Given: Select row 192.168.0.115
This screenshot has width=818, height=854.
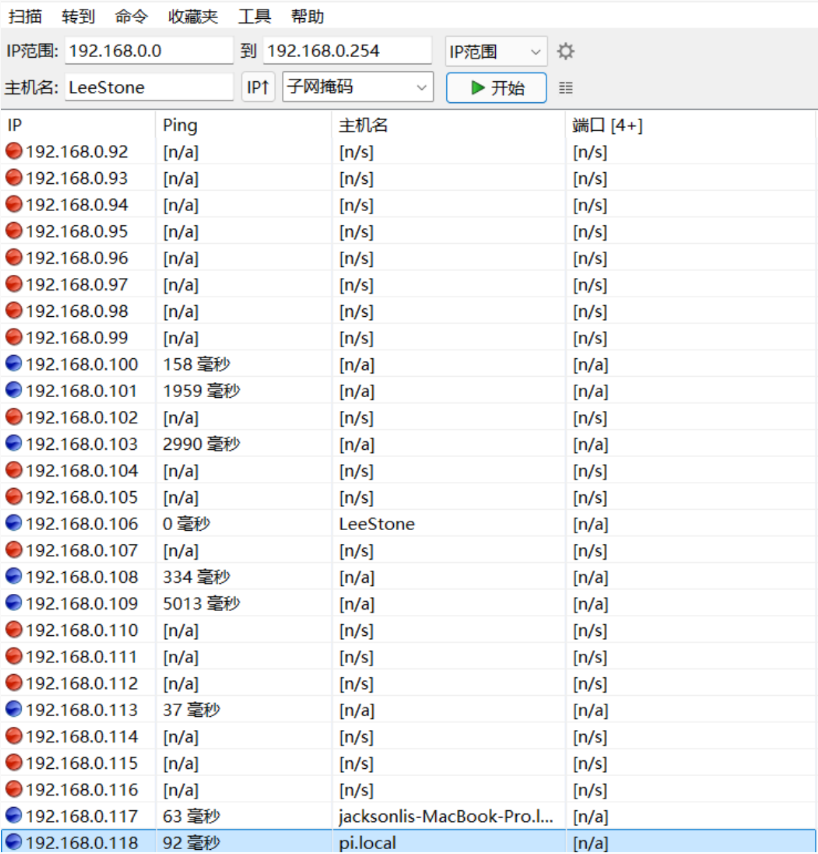Looking at the screenshot, I should (408, 763).
